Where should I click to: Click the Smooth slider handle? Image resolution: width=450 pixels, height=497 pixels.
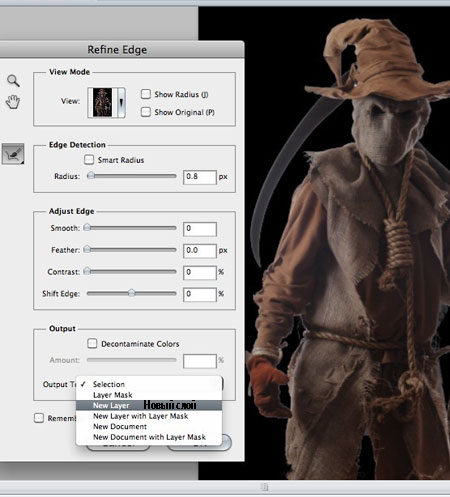[x=87, y=227]
